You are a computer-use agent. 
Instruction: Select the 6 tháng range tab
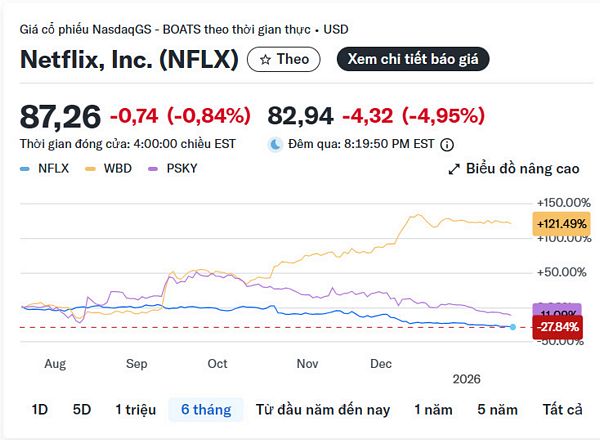206,409
